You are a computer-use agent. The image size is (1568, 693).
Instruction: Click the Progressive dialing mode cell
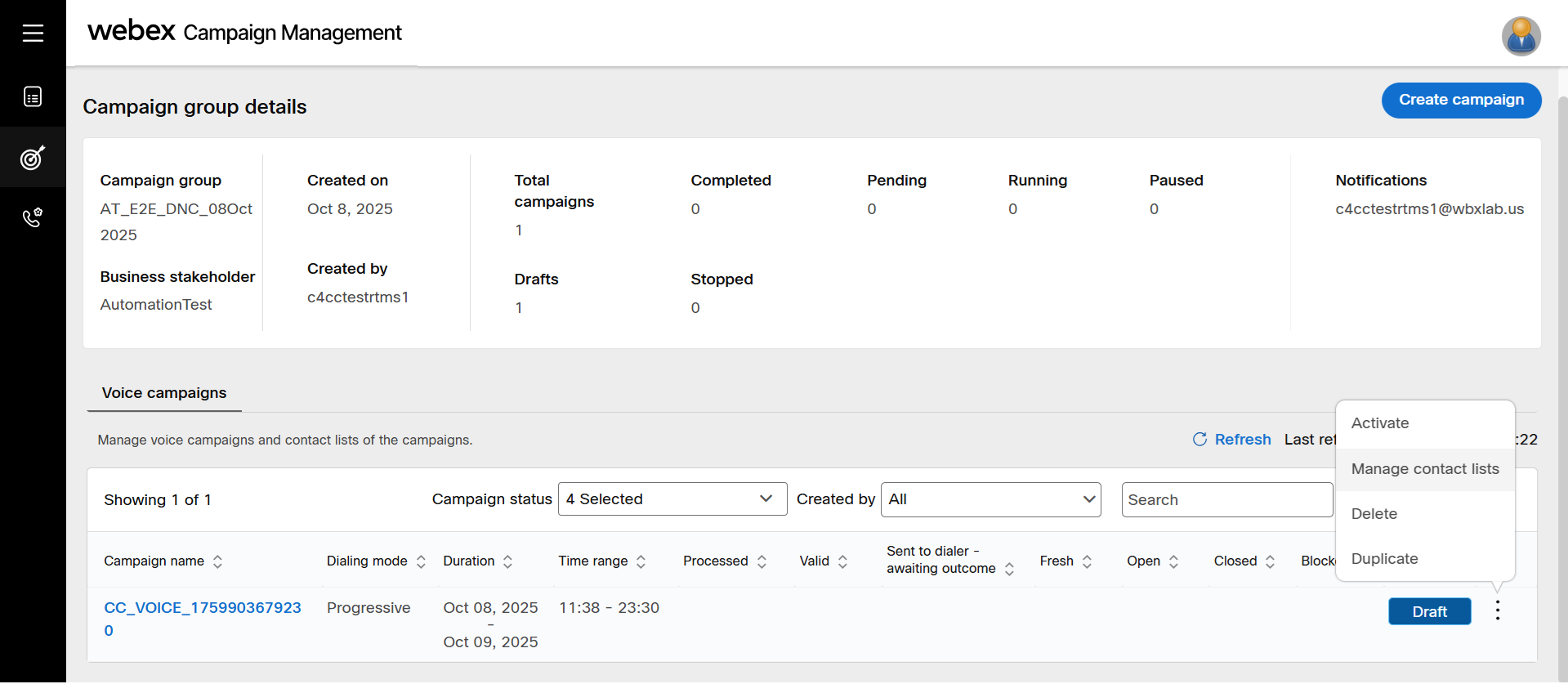pyautogui.click(x=369, y=608)
